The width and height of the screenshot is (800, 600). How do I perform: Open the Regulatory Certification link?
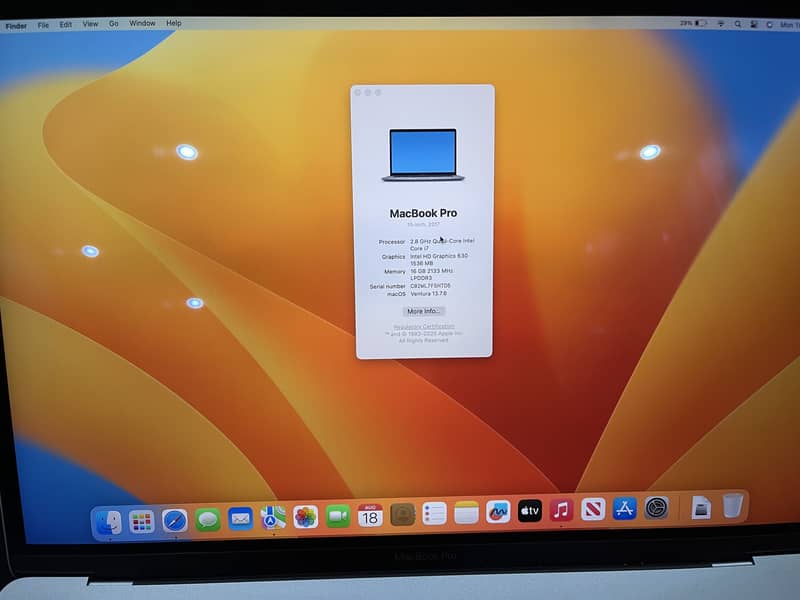pyautogui.click(x=424, y=326)
